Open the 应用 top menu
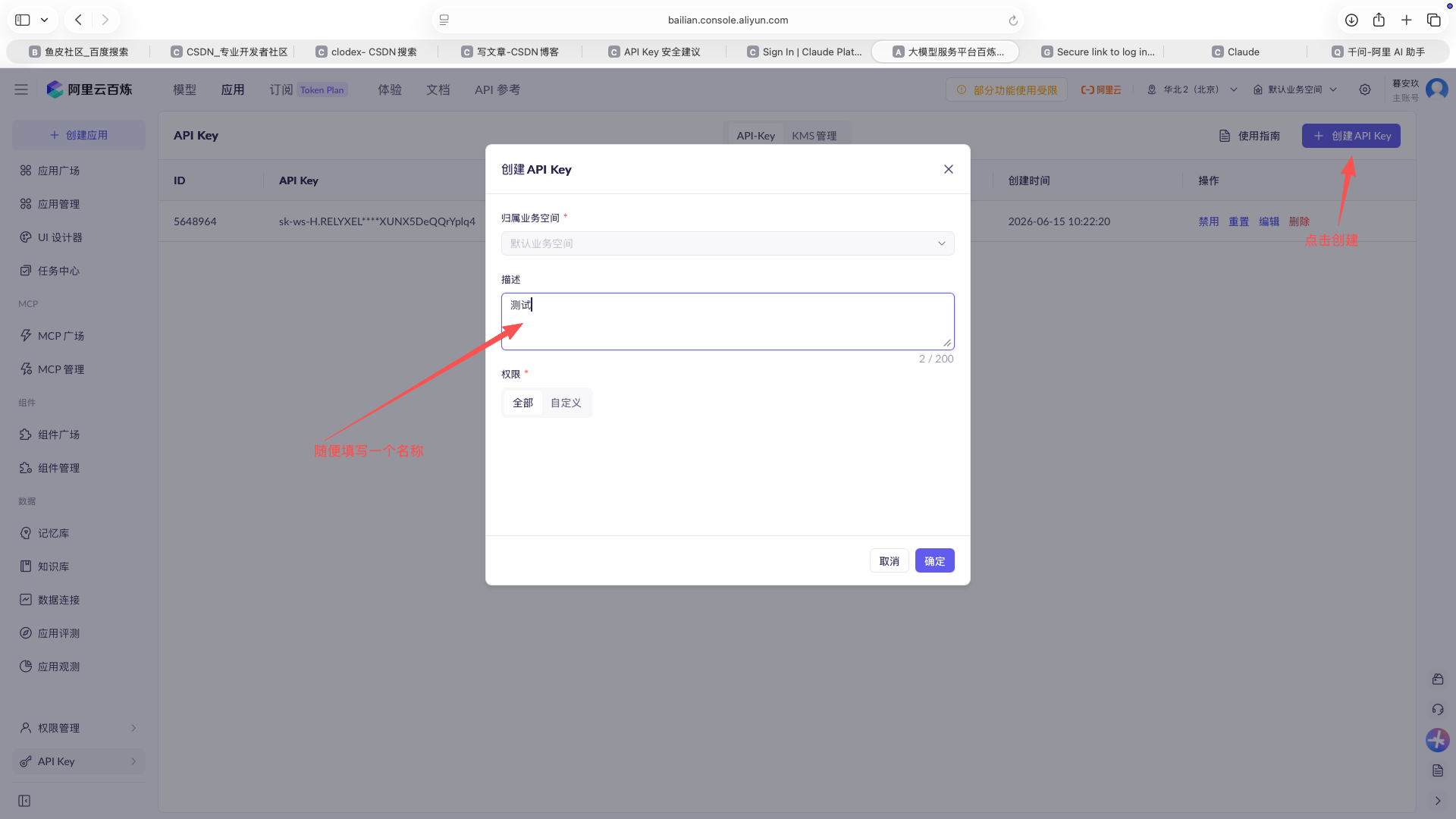1456x819 pixels. (233, 89)
